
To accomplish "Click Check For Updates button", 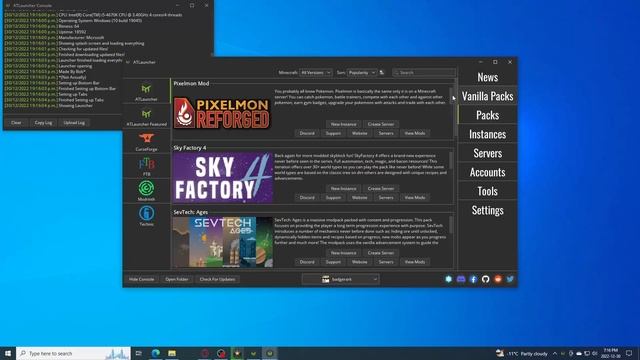I will [x=217, y=279].
